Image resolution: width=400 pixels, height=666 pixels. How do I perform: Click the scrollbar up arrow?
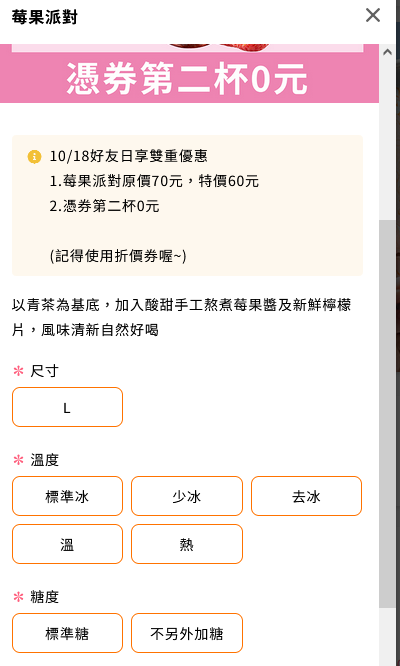point(387,52)
